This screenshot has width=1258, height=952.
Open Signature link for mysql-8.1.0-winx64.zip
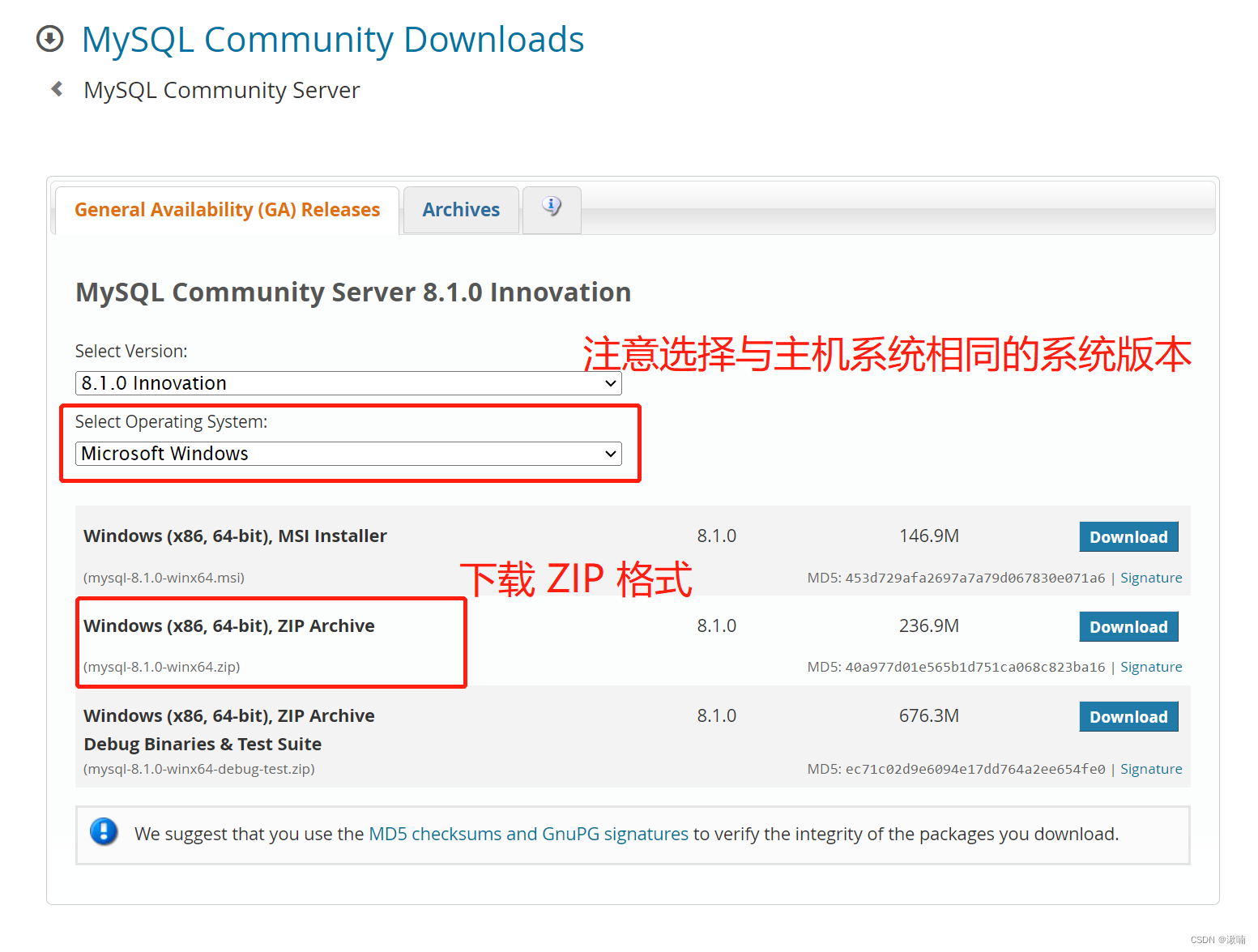(x=1151, y=667)
